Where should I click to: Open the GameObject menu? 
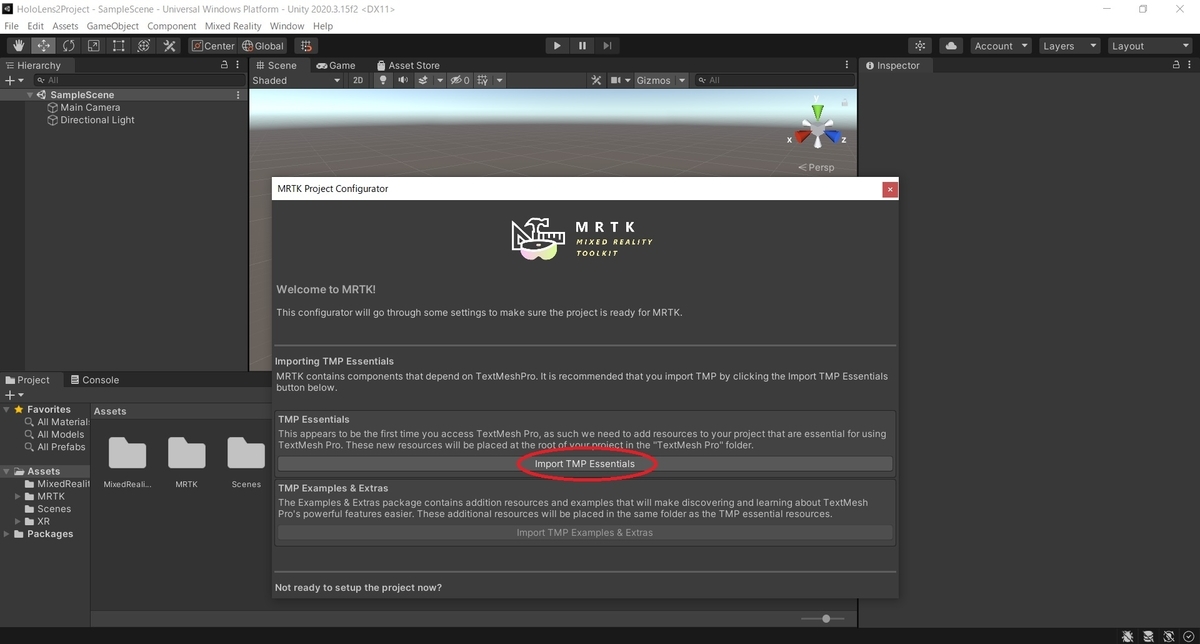pyautogui.click(x=113, y=26)
